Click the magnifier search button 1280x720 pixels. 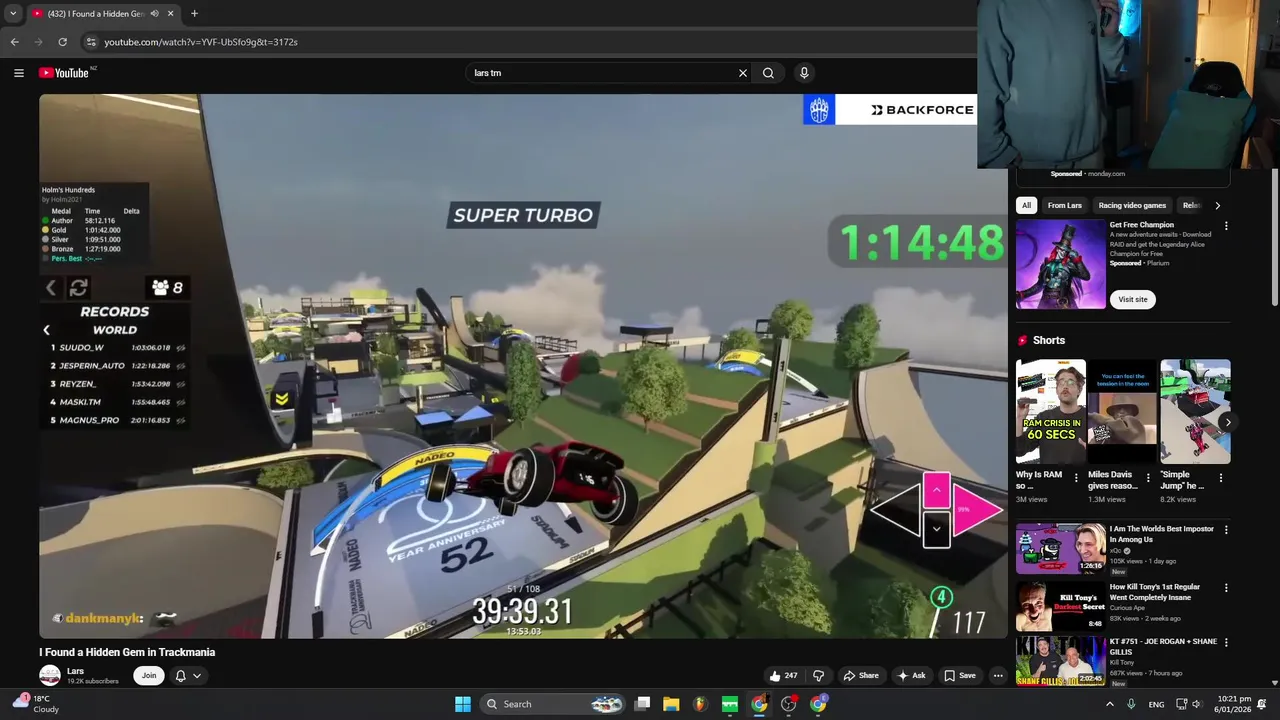click(768, 73)
